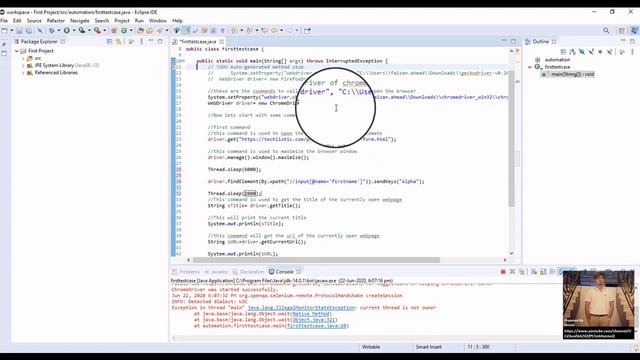Viewport: 640px width, 360px height.
Task: Open Package Explorer view menu
Action: point(142,42)
